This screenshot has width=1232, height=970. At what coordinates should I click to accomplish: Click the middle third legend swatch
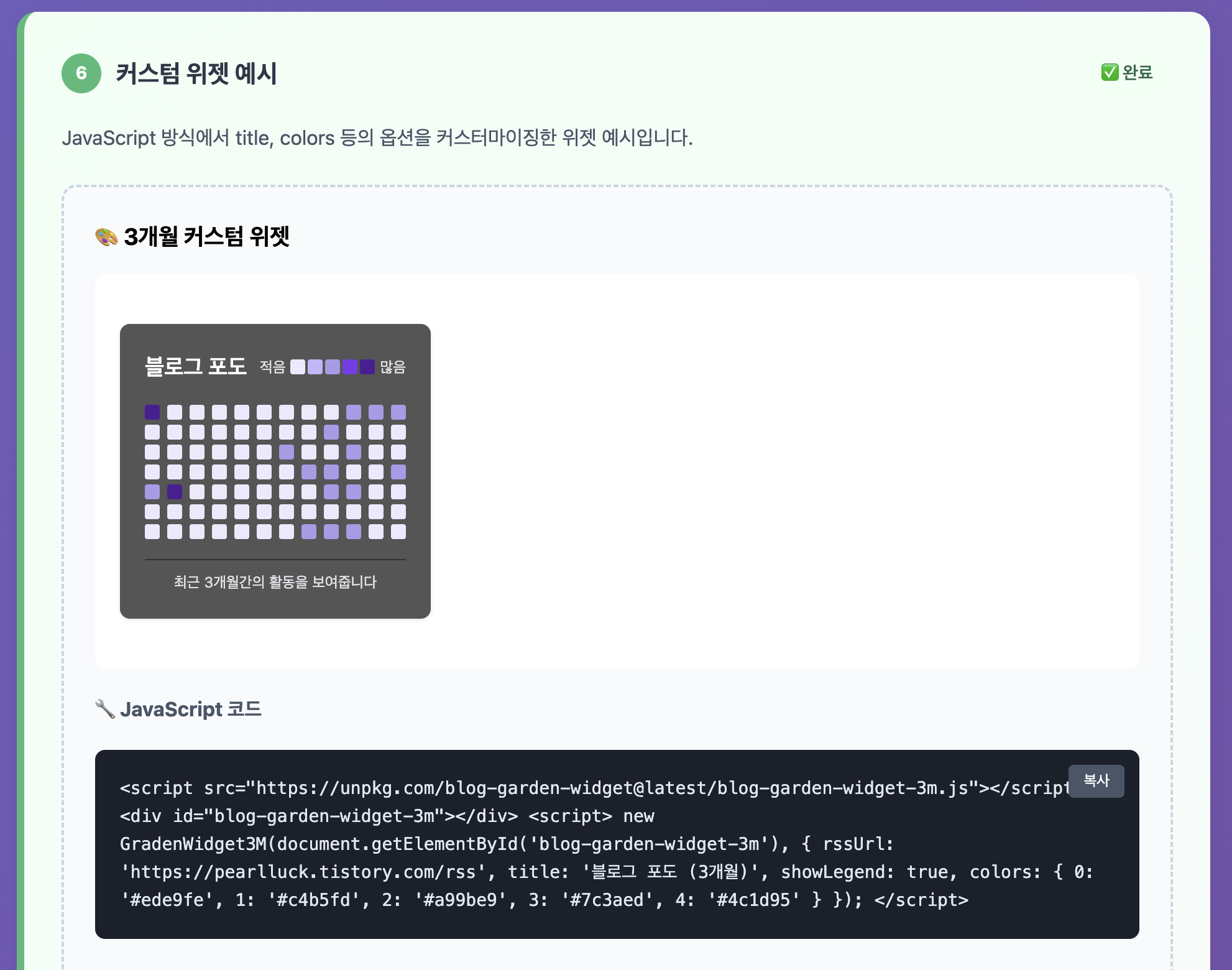coord(333,367)
